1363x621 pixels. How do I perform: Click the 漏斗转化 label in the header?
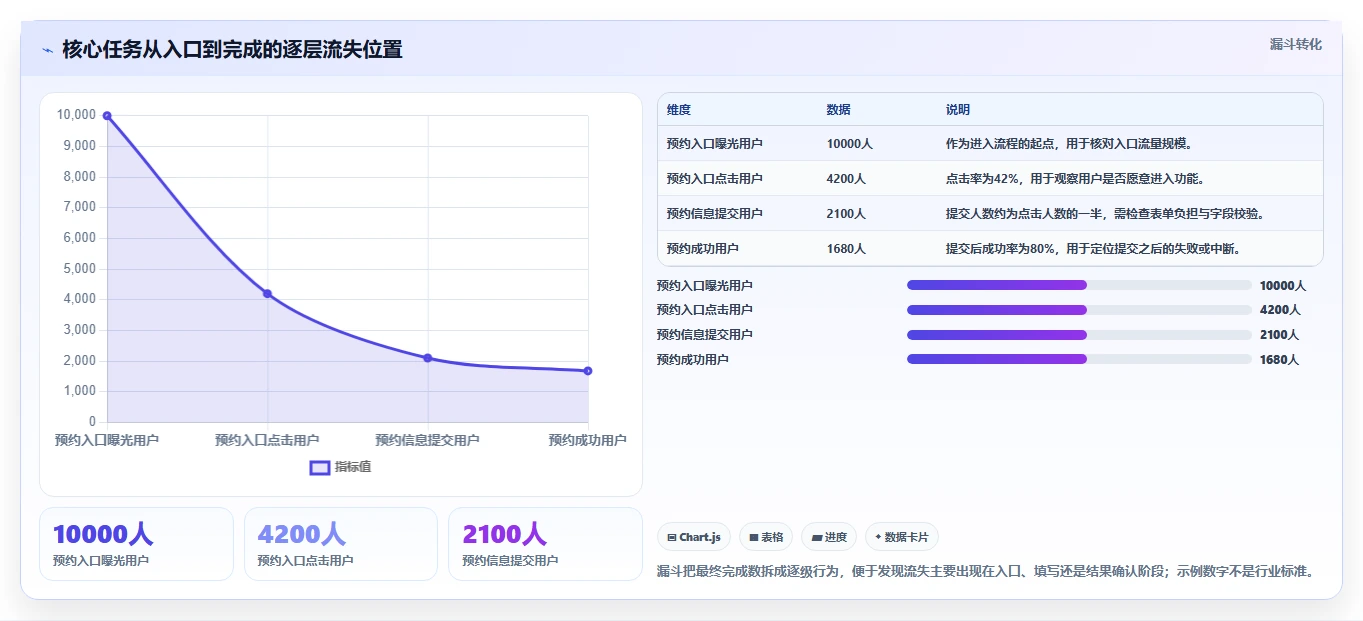click(1296, 44)
